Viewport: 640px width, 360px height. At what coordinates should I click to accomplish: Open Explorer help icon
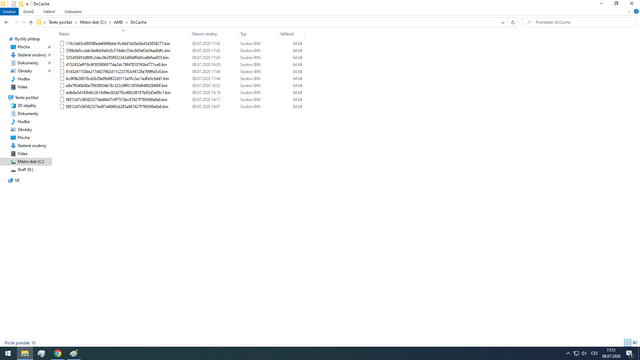tap(636, 12)
